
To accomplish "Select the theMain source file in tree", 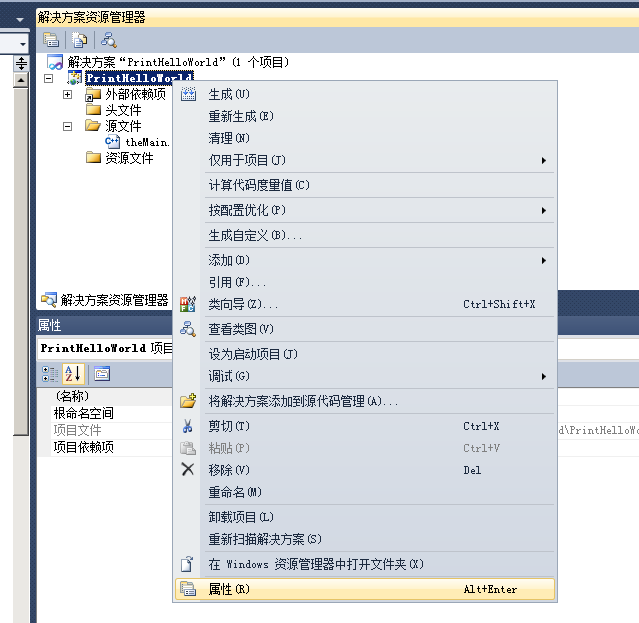I will pyautogui.click(x=147, y=142).
